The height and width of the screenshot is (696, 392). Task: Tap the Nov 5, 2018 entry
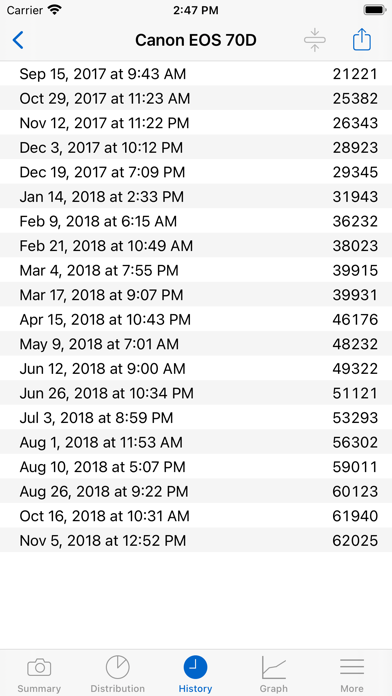pyautogui.click(x=196, y=540)
